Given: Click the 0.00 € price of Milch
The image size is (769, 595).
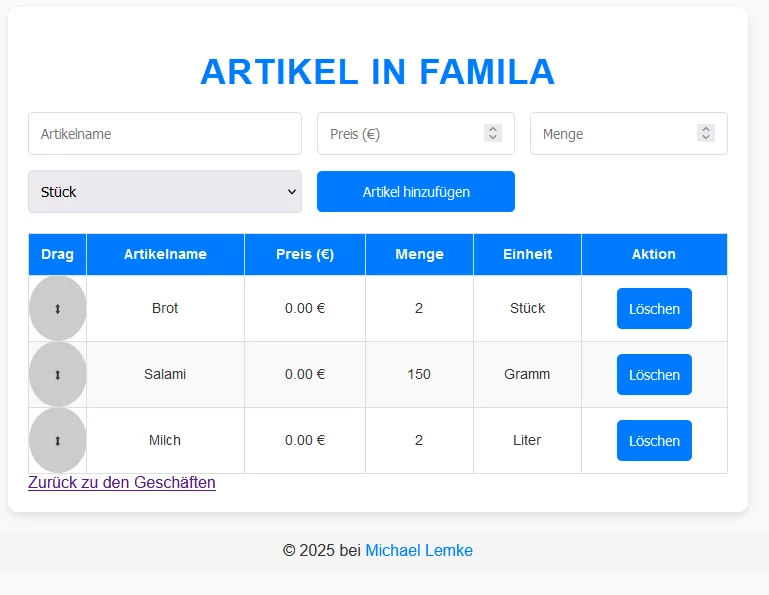Looking at the screenshot, I should (x=305, y=440).
